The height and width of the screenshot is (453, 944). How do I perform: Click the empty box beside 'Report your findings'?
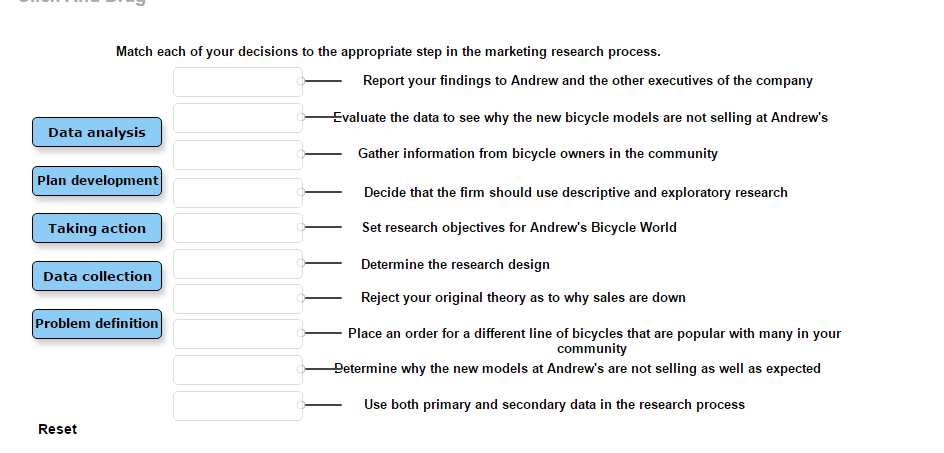click(237, 82)
